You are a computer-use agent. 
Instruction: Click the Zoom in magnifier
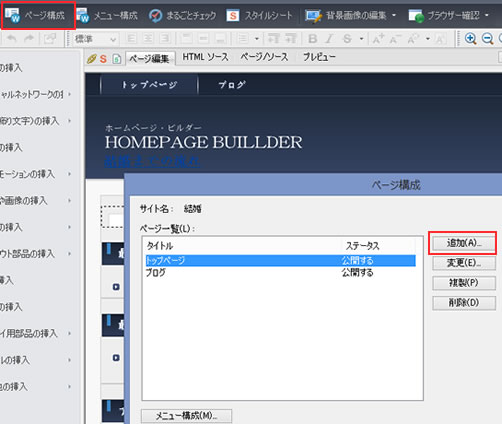coord(470,39)
